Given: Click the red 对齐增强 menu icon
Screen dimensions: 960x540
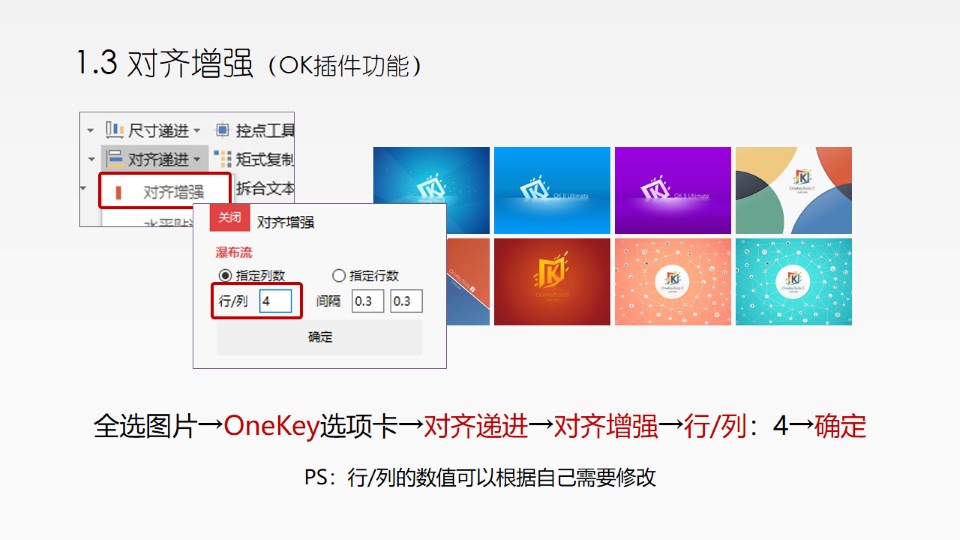Looking at the screenshot, I should click(x=118, y=192).
